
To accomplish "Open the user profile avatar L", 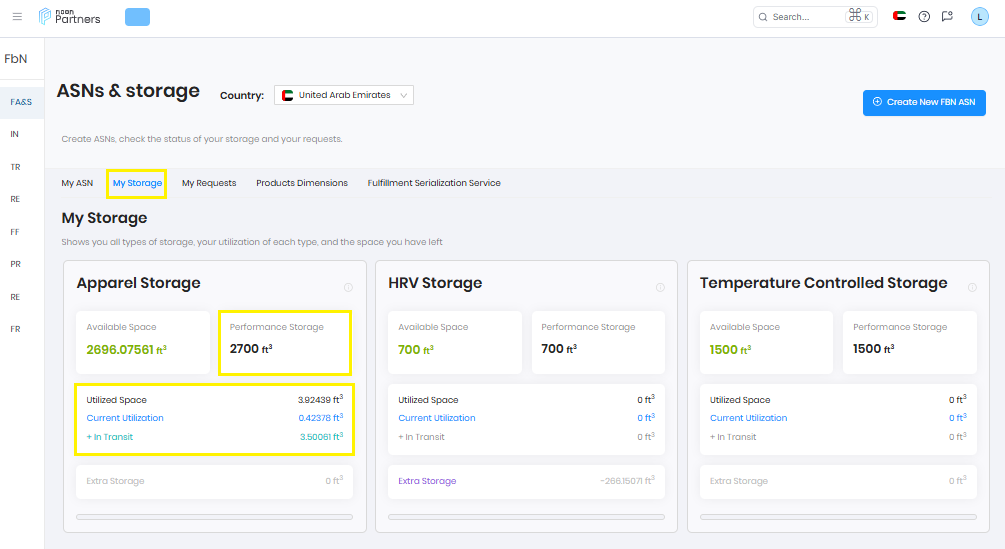I will (979, 17).
